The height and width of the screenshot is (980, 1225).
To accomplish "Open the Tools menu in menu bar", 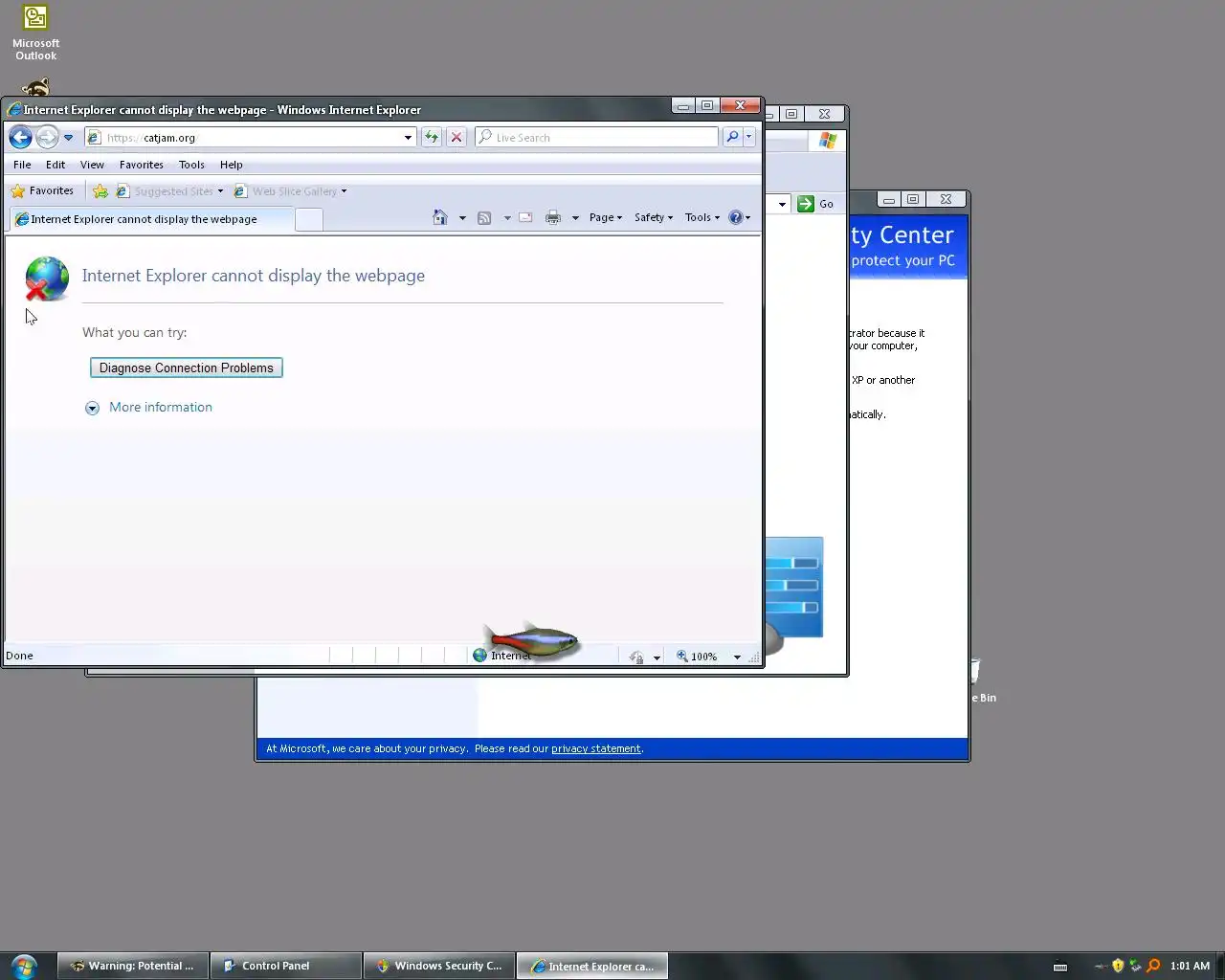I will [191, 165].
